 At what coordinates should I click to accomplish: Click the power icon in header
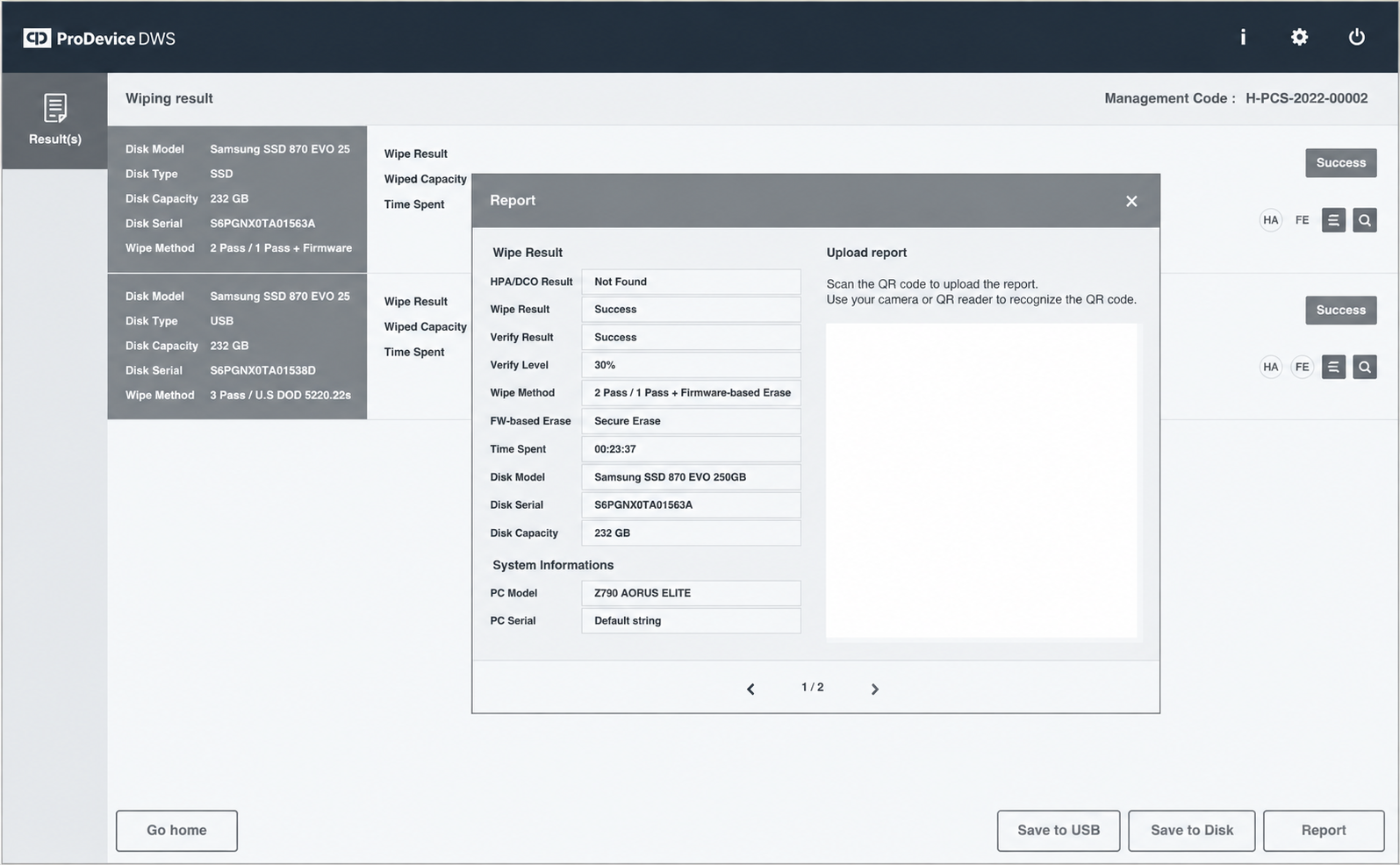tap(1356, 37)
